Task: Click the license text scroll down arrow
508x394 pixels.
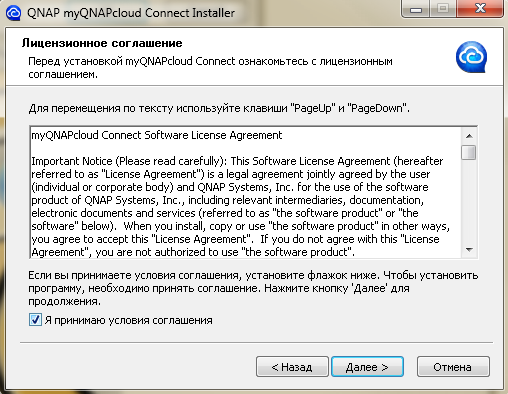Action: pyautogui.click(x=469, y=250)
